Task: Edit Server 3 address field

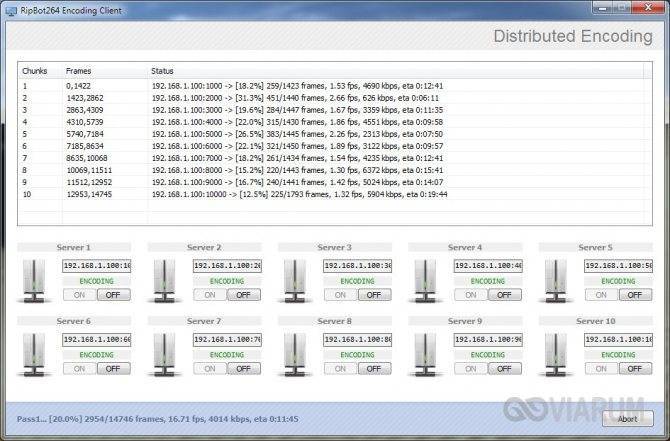Action: coord(357,266)
